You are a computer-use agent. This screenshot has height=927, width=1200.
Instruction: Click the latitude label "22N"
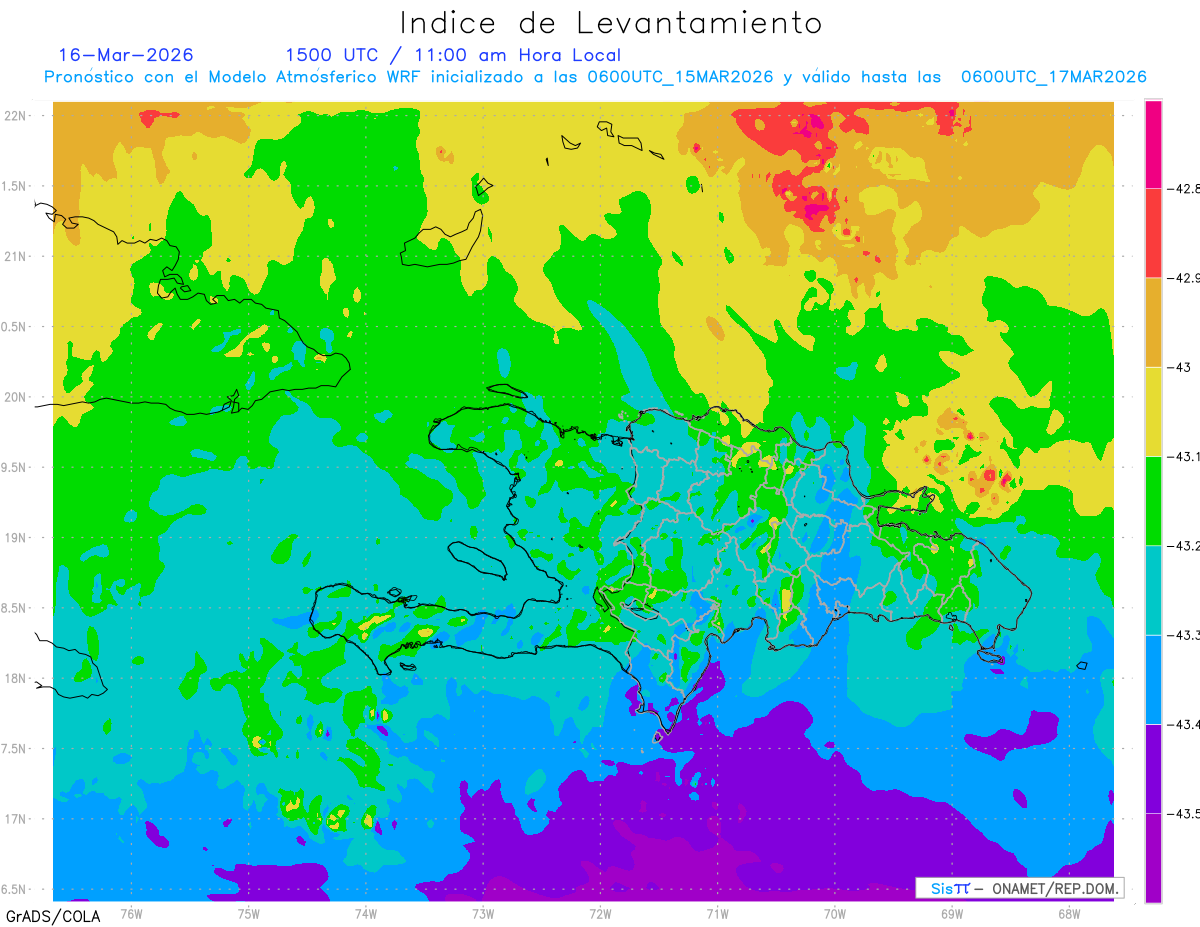click(x=15, y=115)
